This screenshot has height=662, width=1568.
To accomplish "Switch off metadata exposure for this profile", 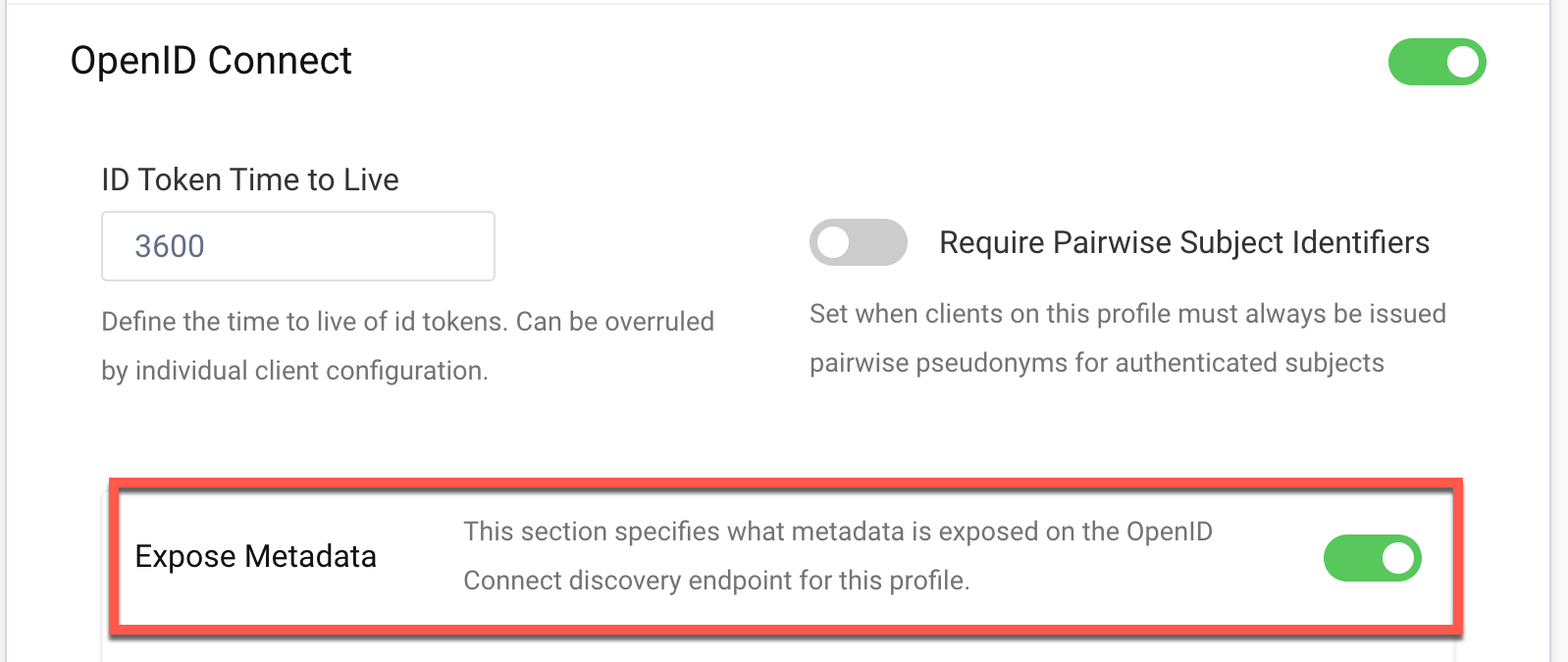I will pyautogui.click(x=1372, y=557).
